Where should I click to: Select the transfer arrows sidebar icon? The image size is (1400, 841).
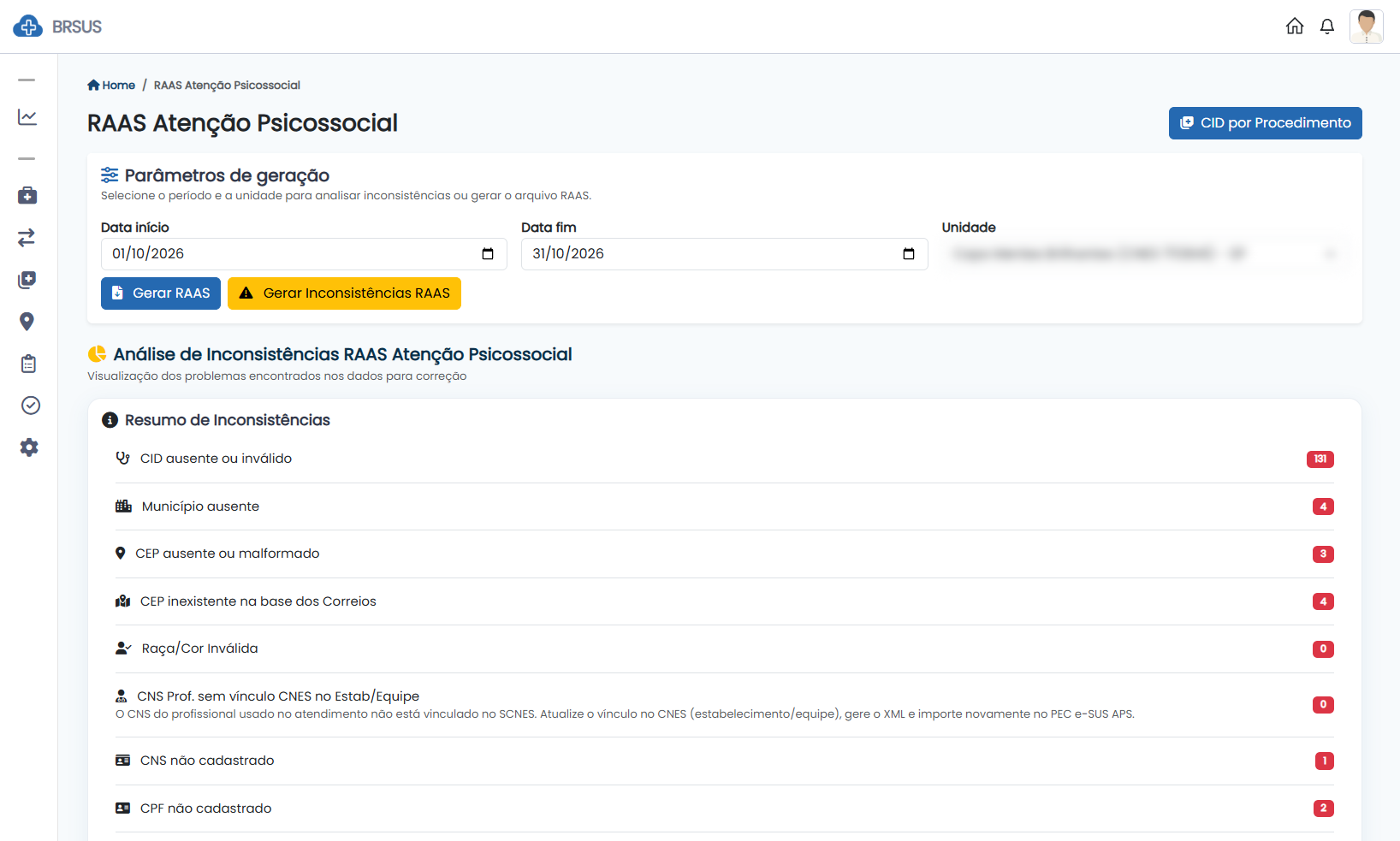pyautogui.click(x=27, y=238)
